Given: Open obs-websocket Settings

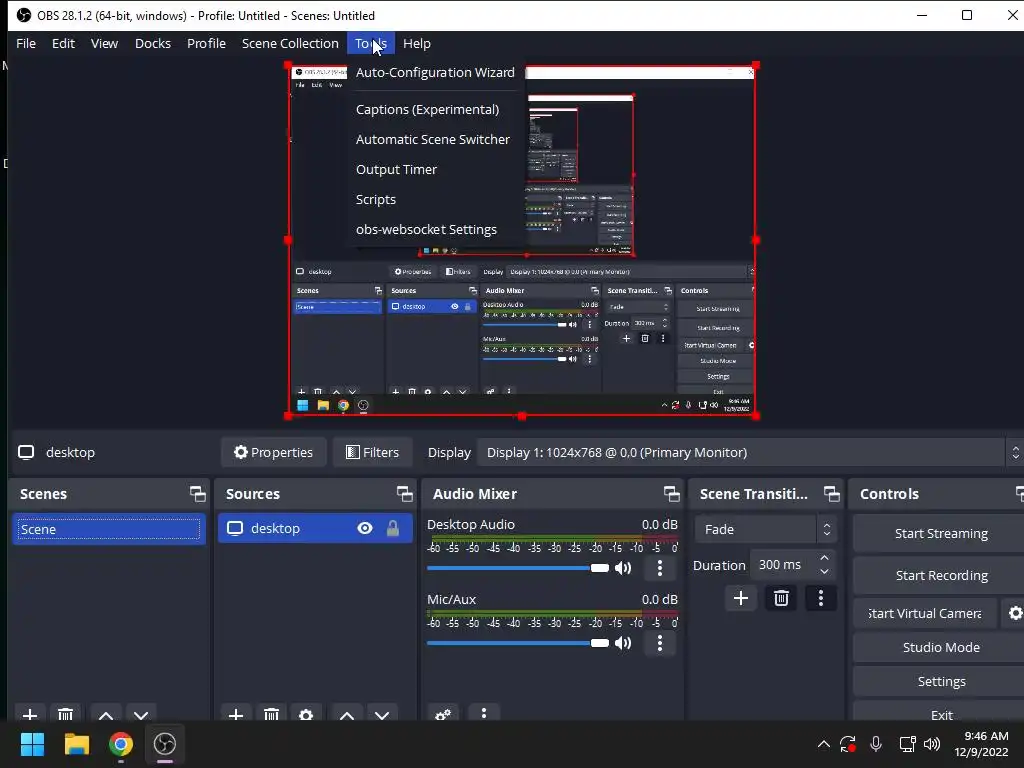Looking at the screenshot, I should [x=426, y=229].
